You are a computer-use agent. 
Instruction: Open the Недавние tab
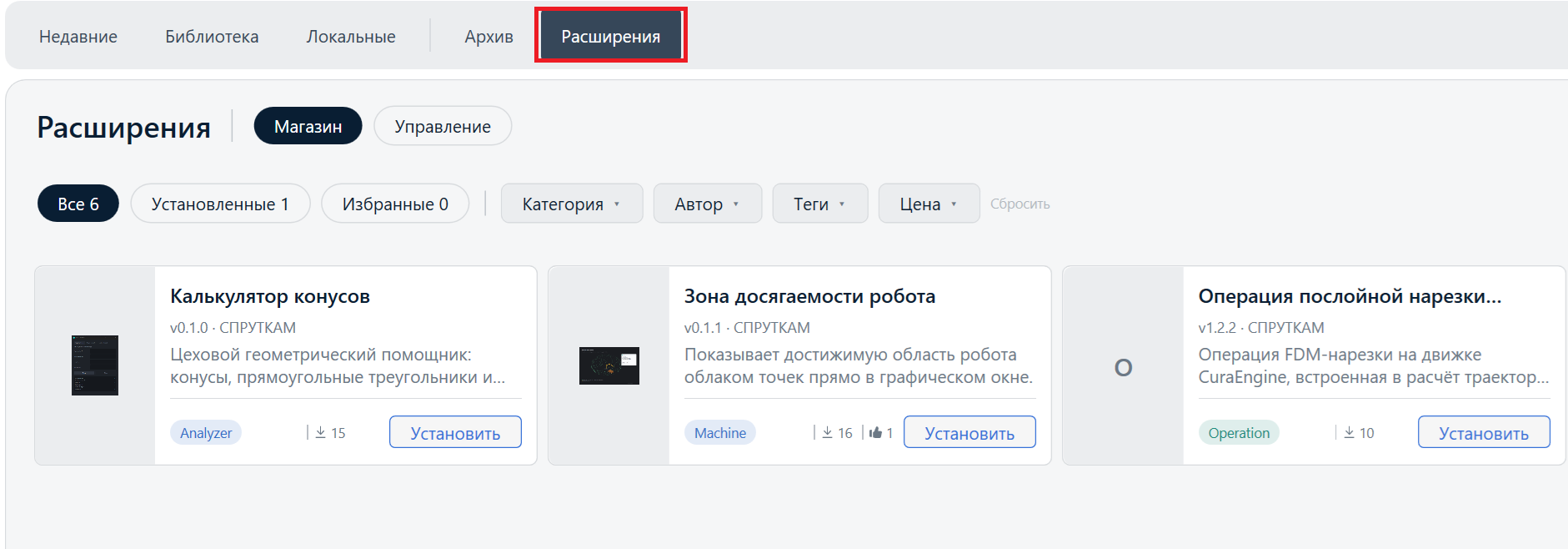[x=78, y=37]
